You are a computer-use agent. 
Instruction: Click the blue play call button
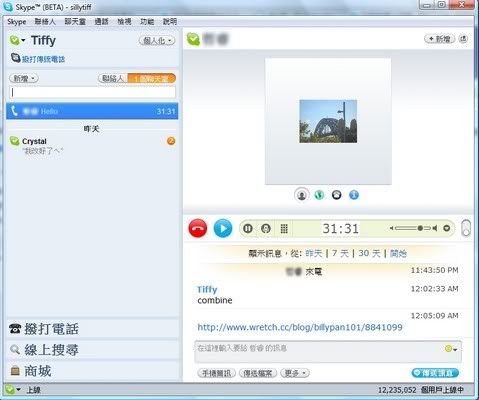coord(223,229)
